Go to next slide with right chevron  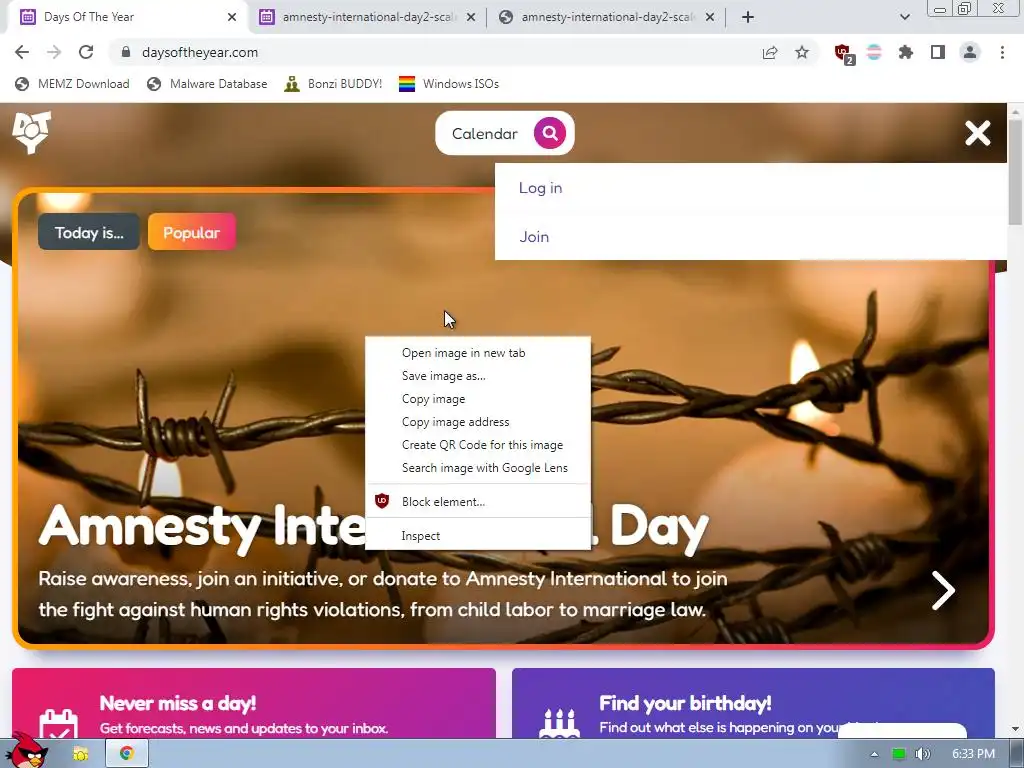pos(942,590)
